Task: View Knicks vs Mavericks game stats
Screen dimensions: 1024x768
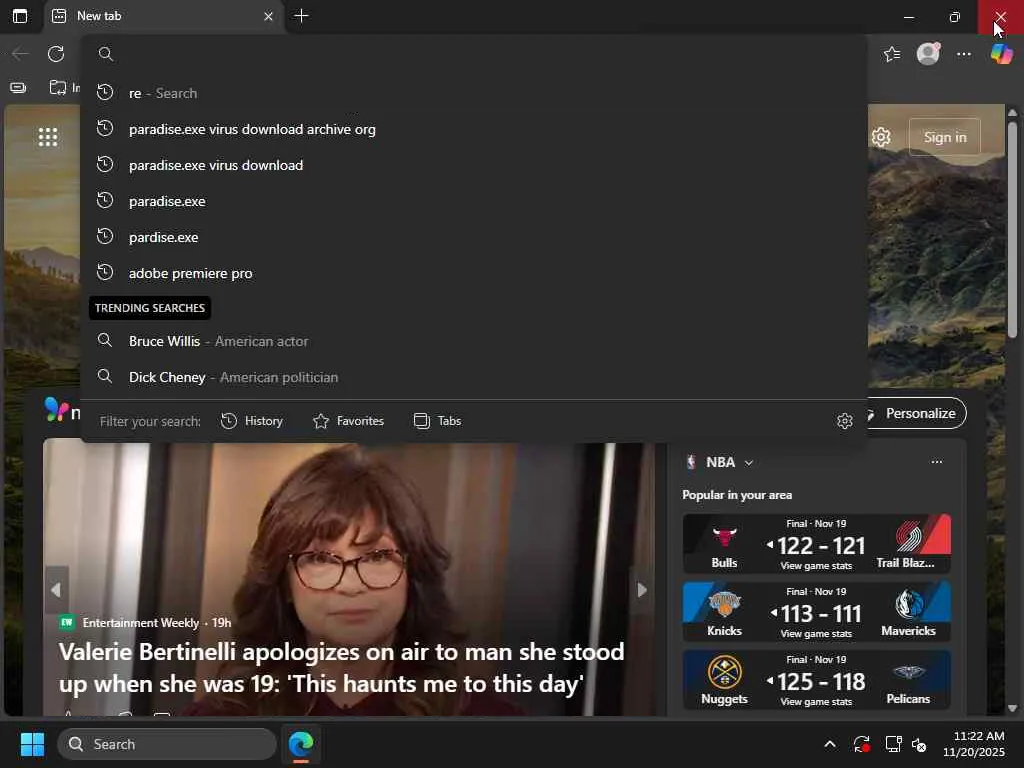Action: point(816,633)
